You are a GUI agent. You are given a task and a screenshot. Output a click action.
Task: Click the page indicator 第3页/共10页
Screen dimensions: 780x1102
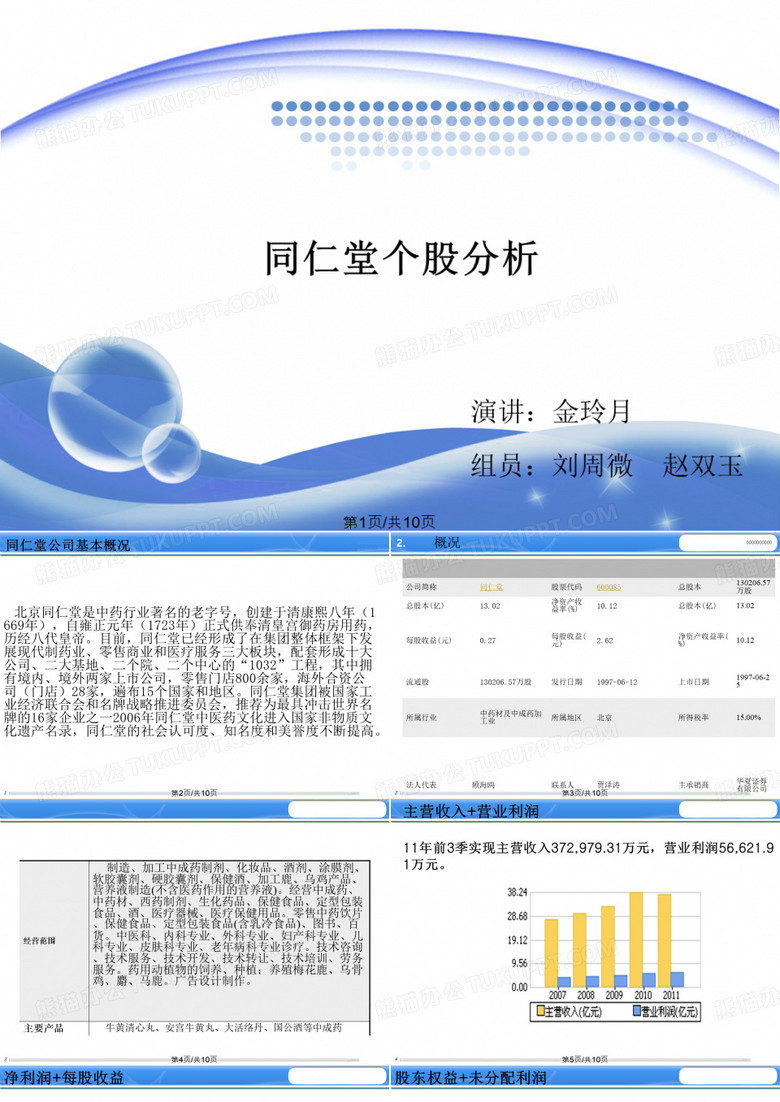point(585,793)
